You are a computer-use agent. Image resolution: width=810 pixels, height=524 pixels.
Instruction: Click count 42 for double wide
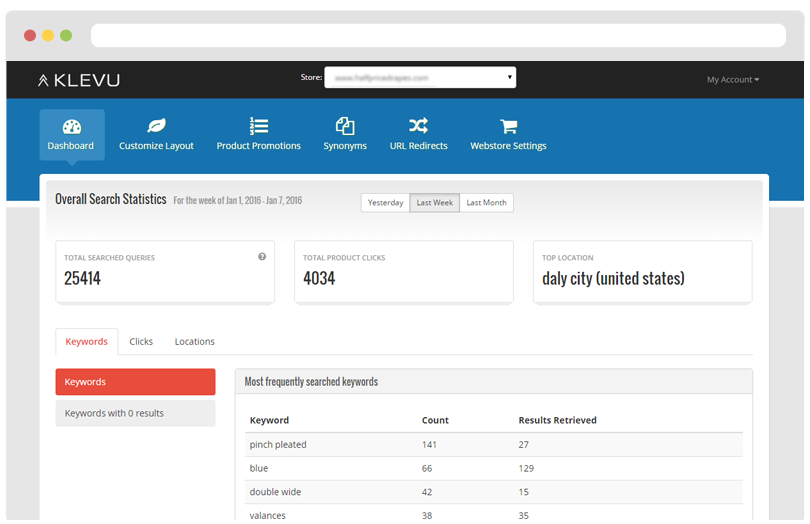click(x=427, y=492)
